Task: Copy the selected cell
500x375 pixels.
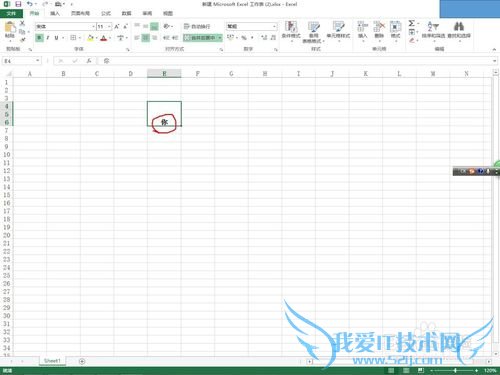Action: 22,32
